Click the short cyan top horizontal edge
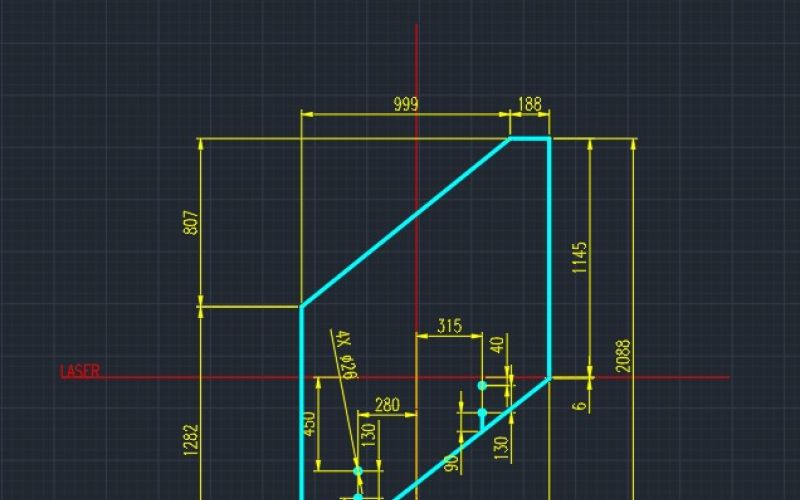The width and height of the screenshot is (800, 500). pyautogui.click(x=530, y=139)
